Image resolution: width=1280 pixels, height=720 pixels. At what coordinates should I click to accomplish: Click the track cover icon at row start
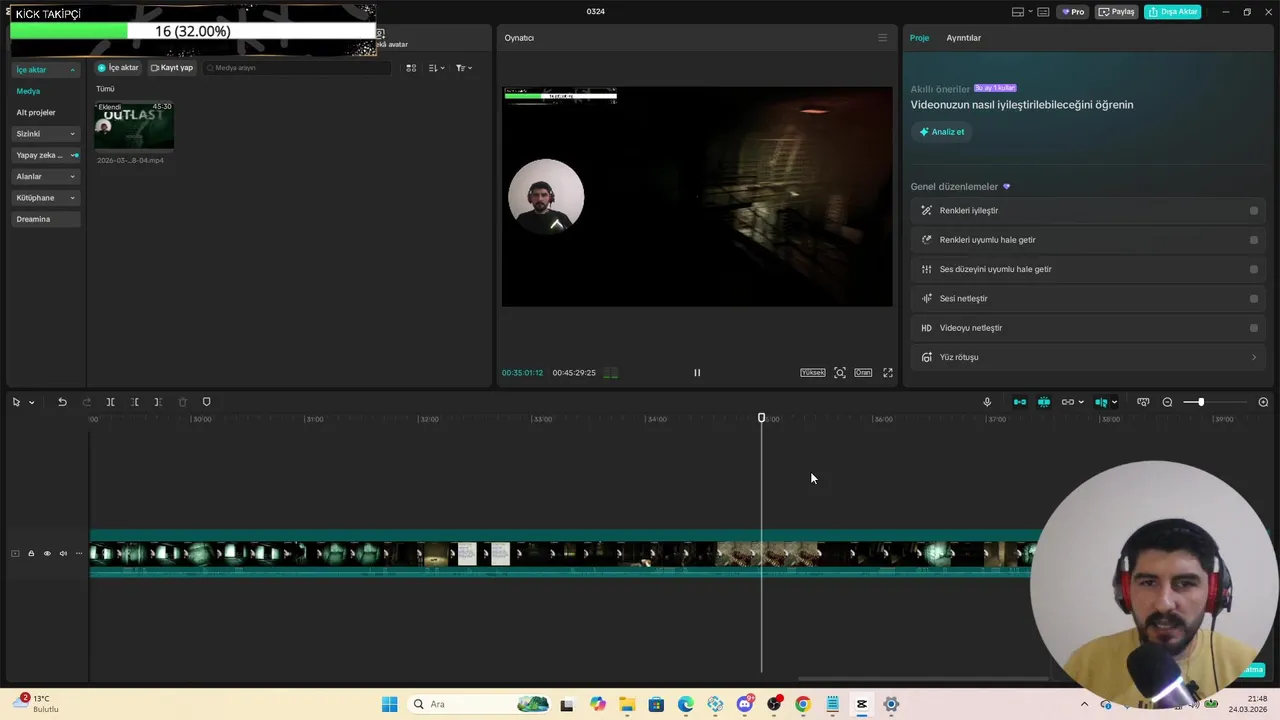pos(15,553)
